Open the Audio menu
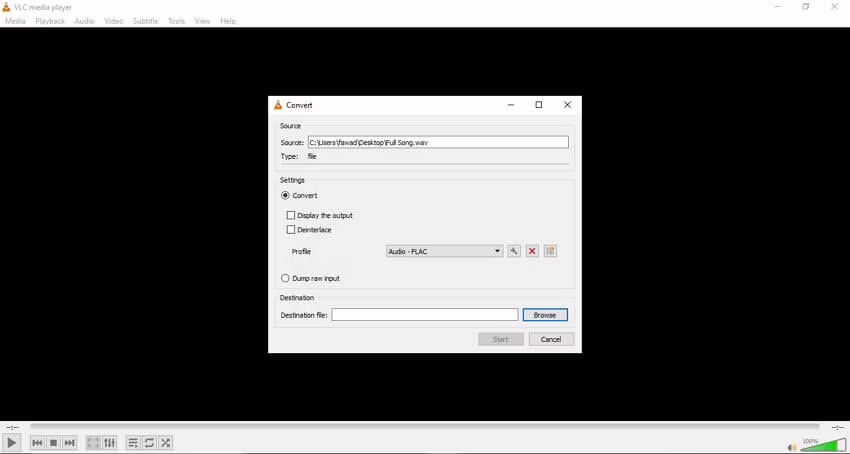 pyautogui.click(x=85, y=21)
